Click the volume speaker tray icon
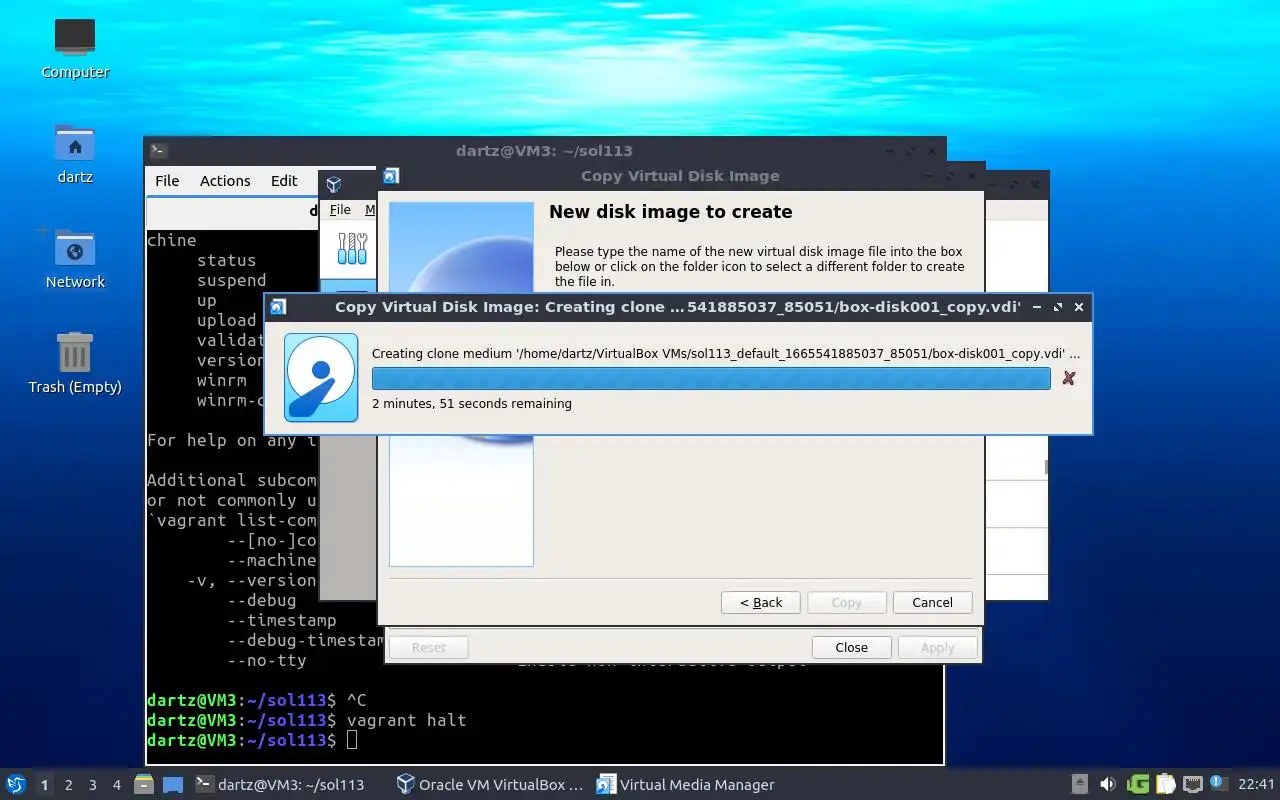The height and width of the screenshot is (800, 1280). [x=1107, y=784]
